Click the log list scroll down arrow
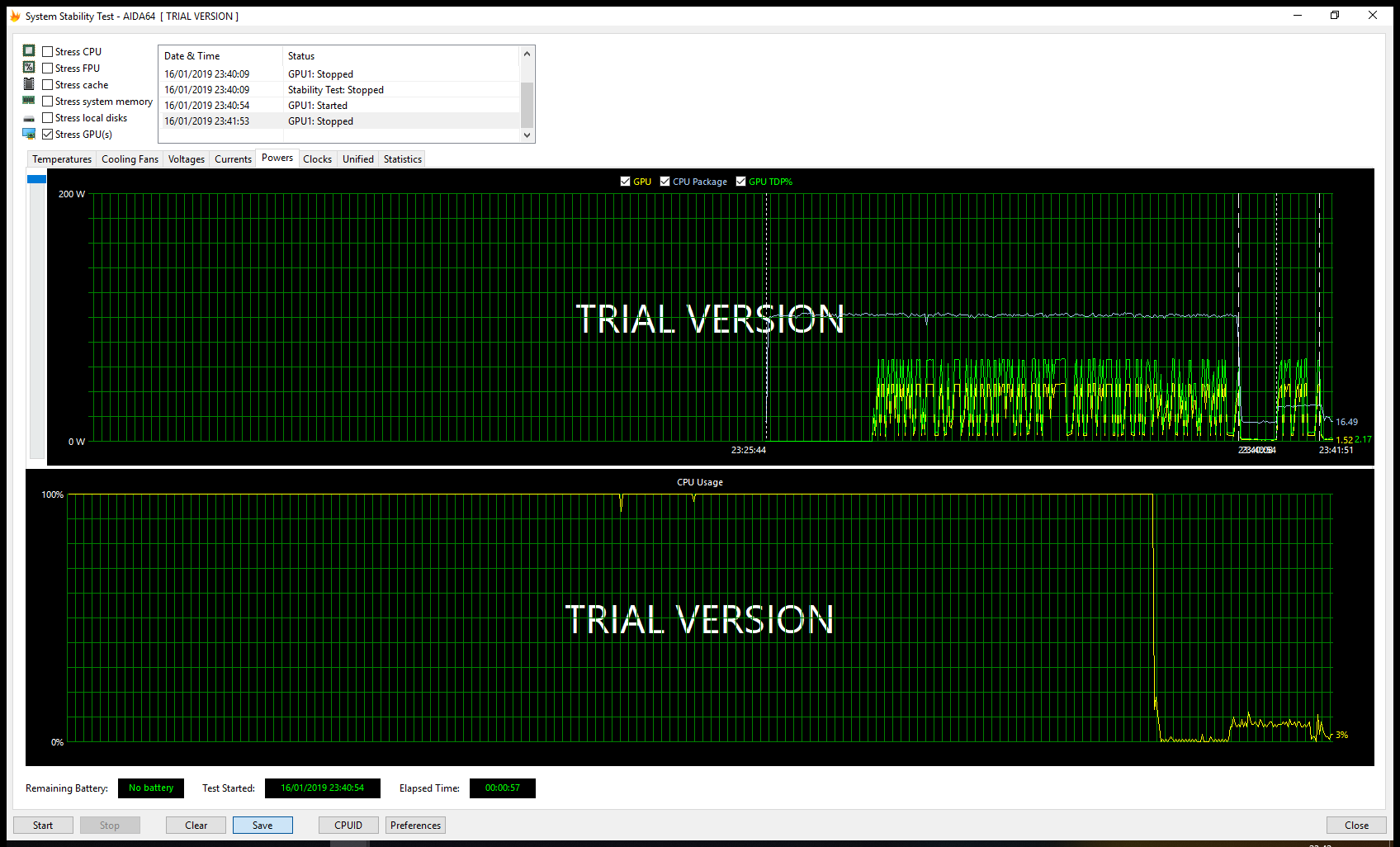 click(527, 135)
